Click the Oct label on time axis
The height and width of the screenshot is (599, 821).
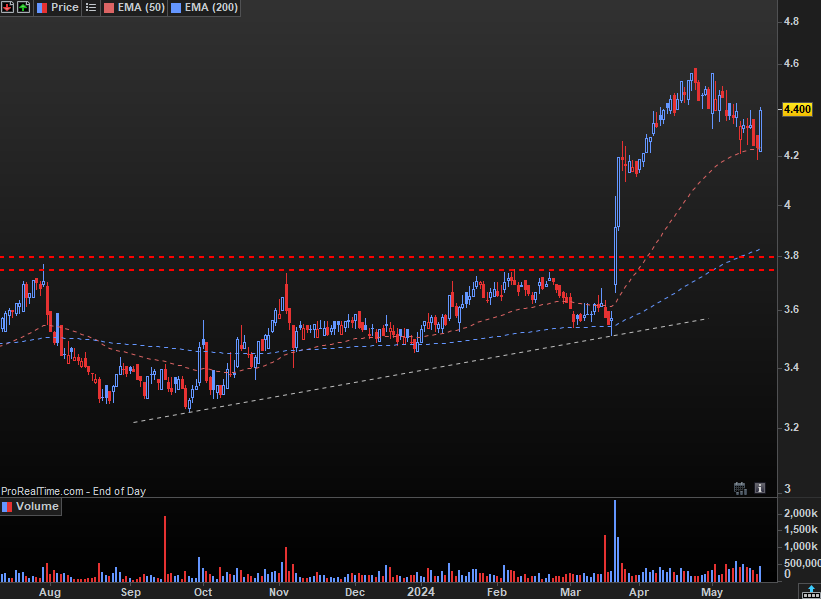point(203,592)
